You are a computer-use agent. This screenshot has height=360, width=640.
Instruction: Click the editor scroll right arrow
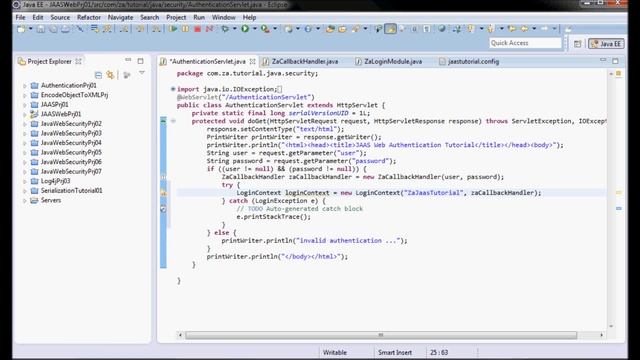pyautogui.click(x=601, y=335)
